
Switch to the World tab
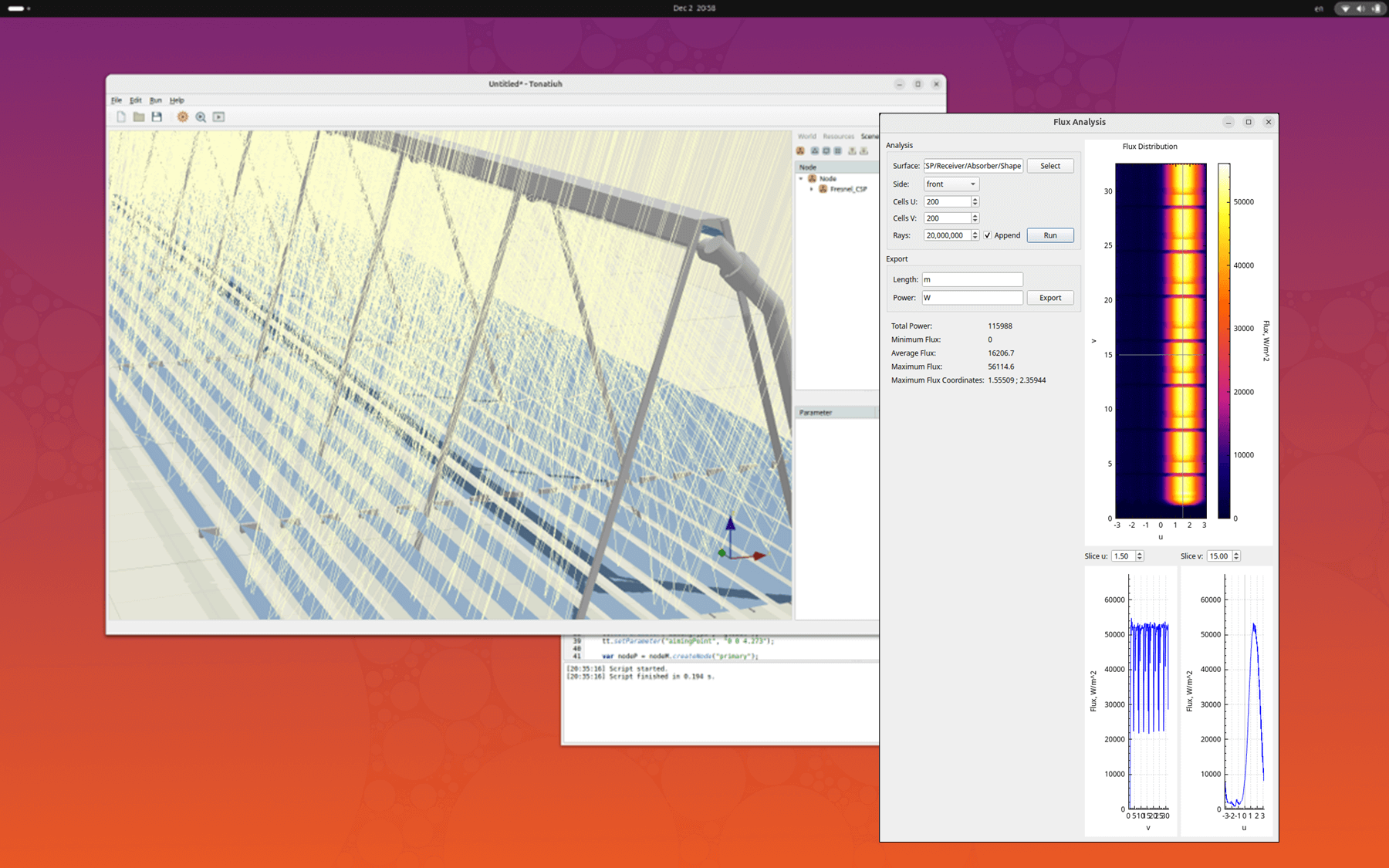pos(807,137)
